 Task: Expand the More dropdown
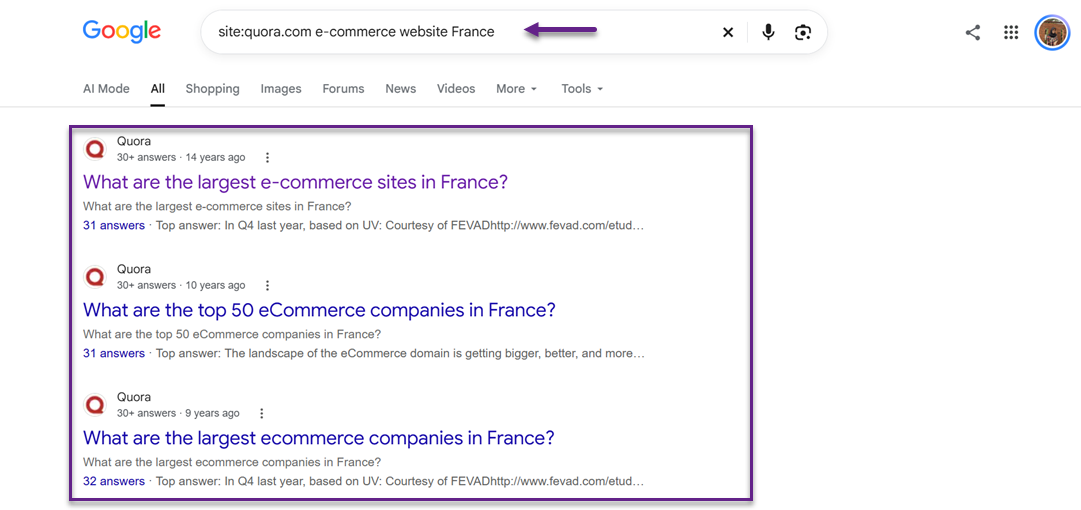[x=516, y=88]
